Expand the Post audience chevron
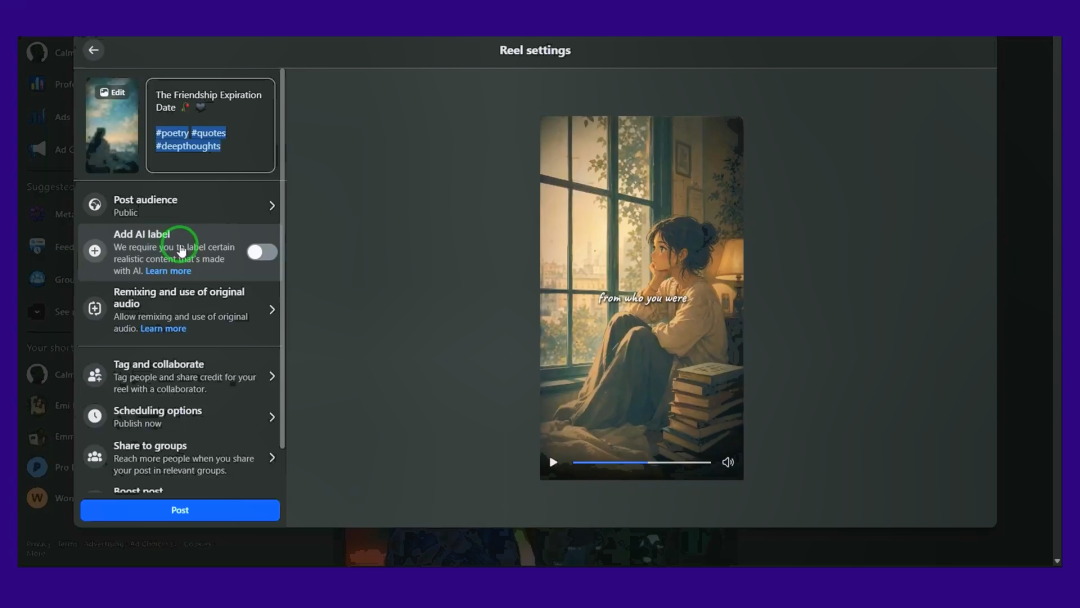Viewport: 1080px width, 608px height. click(272, 206)
